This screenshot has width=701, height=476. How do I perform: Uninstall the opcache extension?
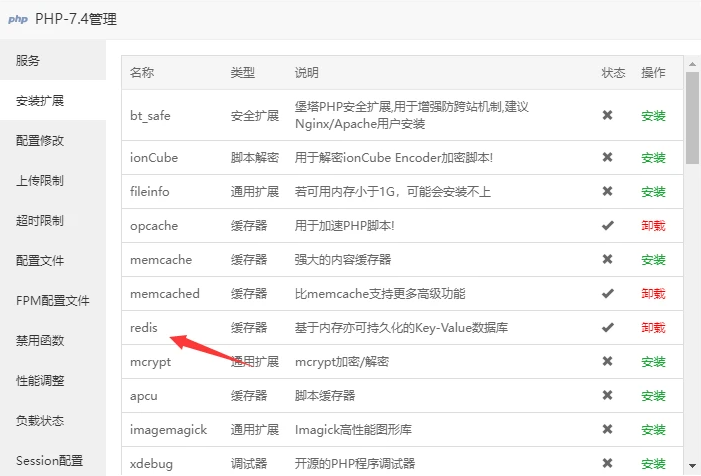click(653, 225)
